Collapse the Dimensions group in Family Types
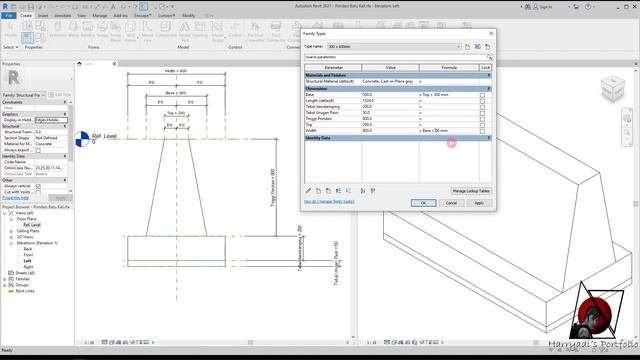 click(x=489, y=89)
